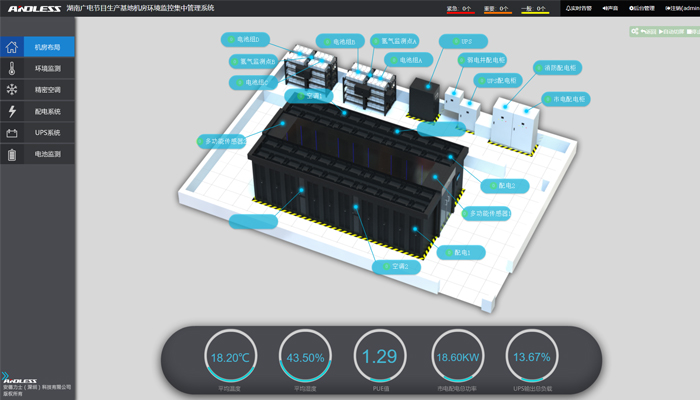
Task: Select the 环境监测 menu item
Action: point(48,69)
